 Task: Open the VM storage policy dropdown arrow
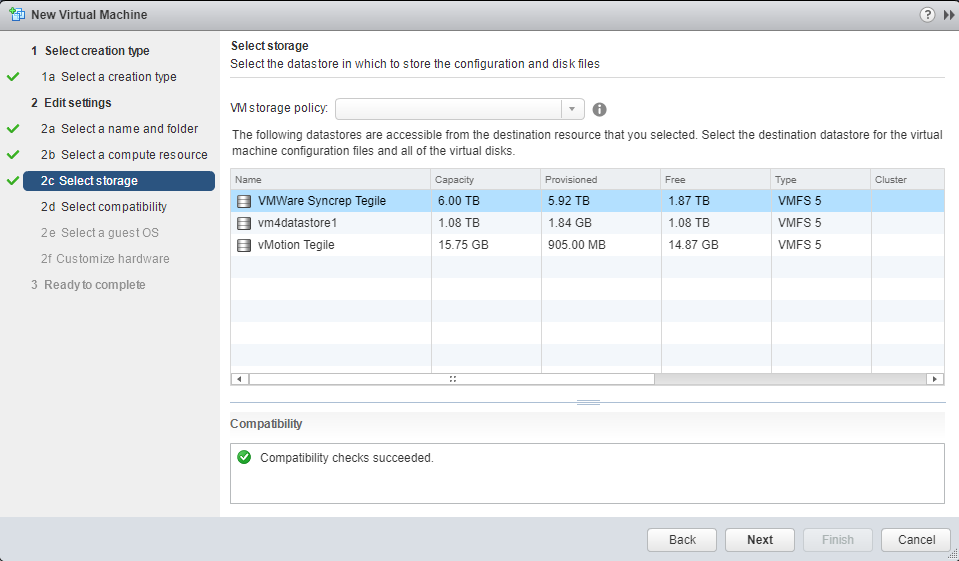572,109
